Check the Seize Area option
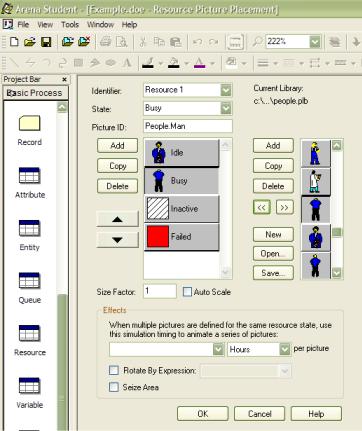This screenshot has width=362, height=431. click(x=114, y=387)
